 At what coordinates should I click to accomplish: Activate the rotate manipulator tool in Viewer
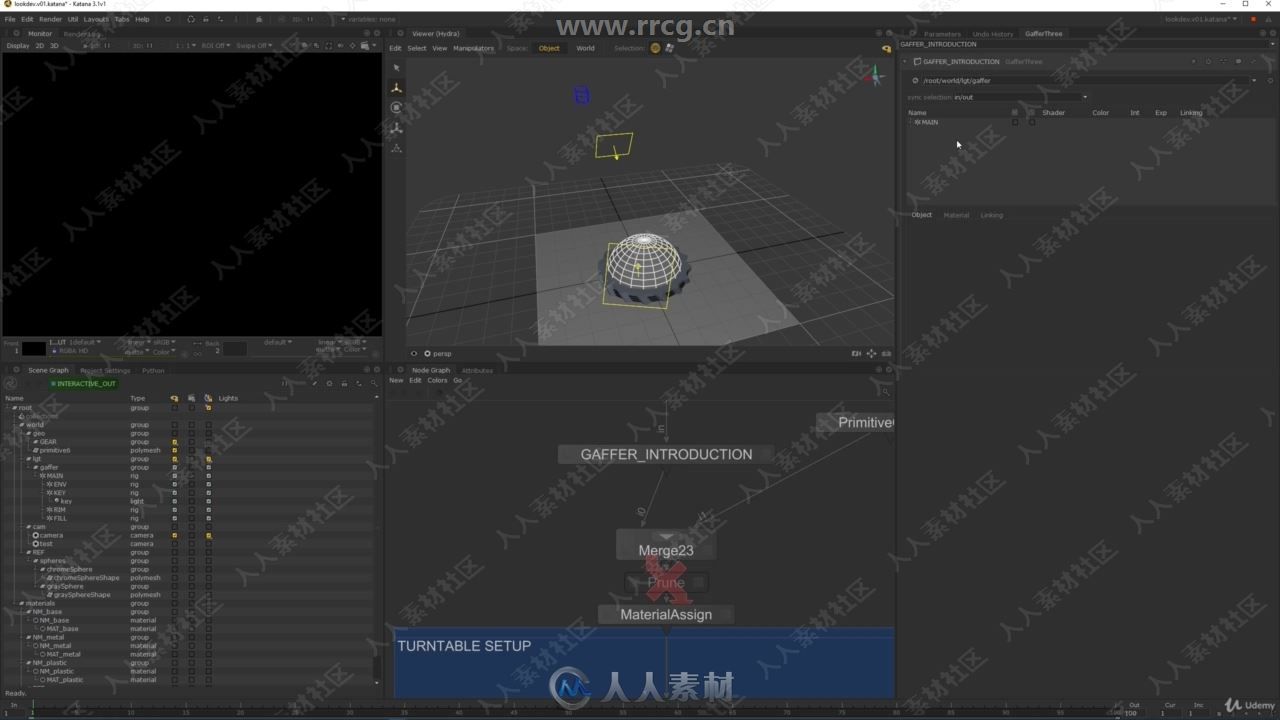(x=396, y=108)
